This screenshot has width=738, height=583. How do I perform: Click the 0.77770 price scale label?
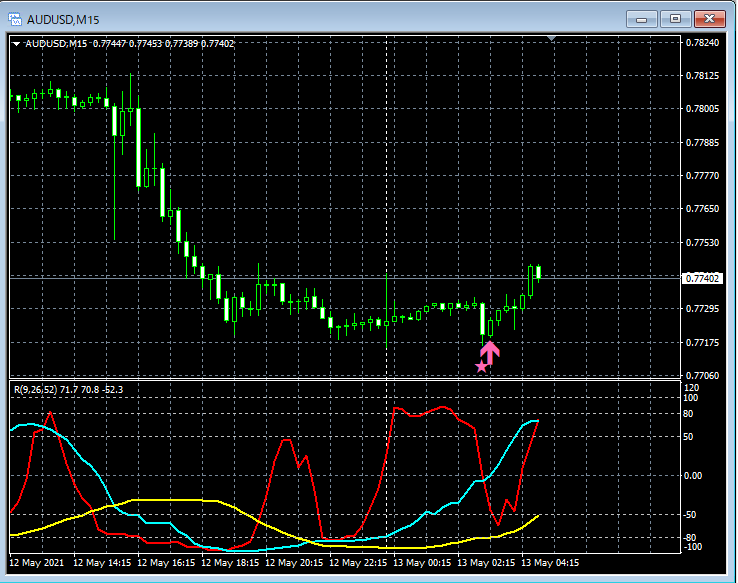tap(702, 176)
